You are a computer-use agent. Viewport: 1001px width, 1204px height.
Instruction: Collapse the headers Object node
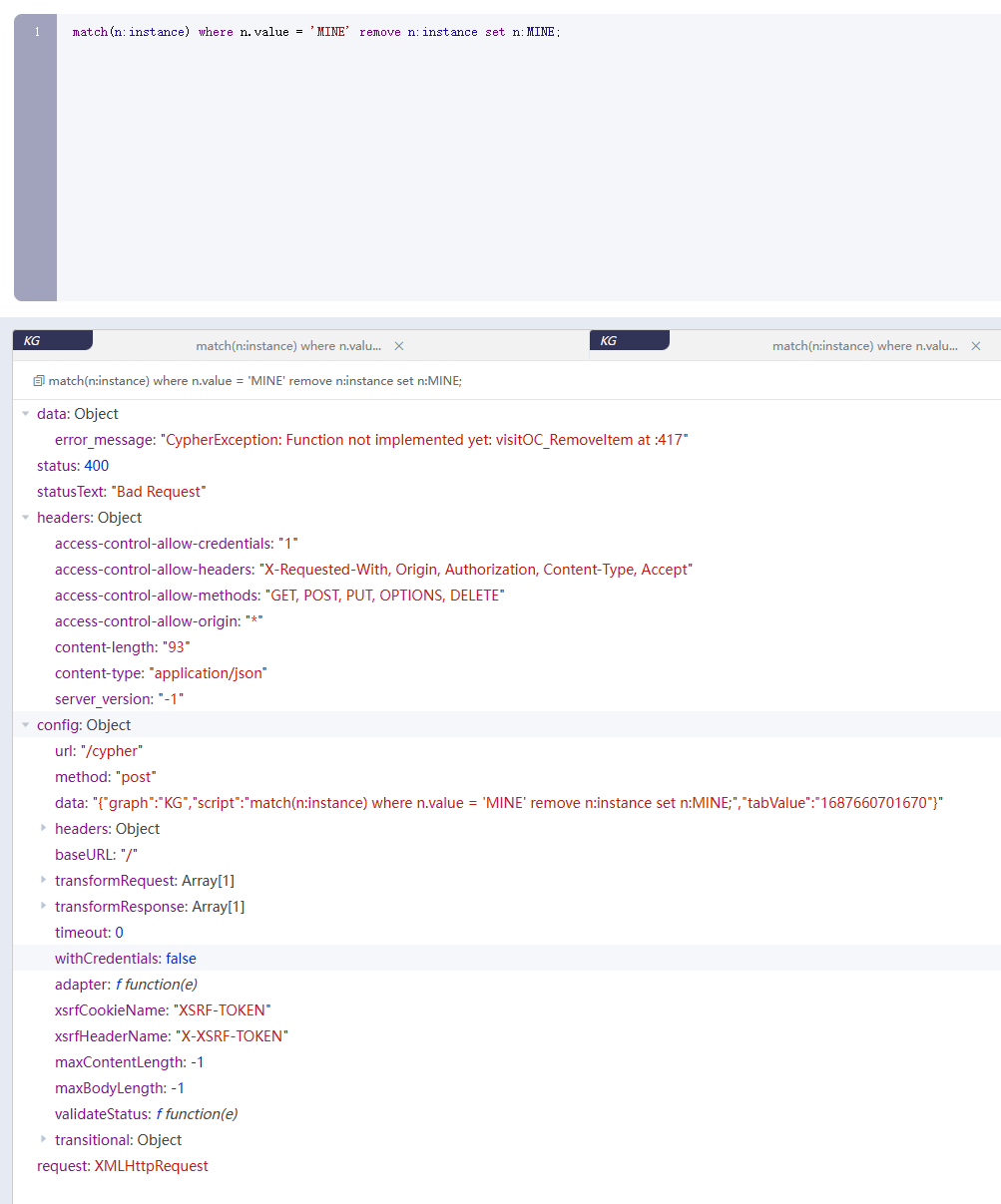[x=24, y=517]
